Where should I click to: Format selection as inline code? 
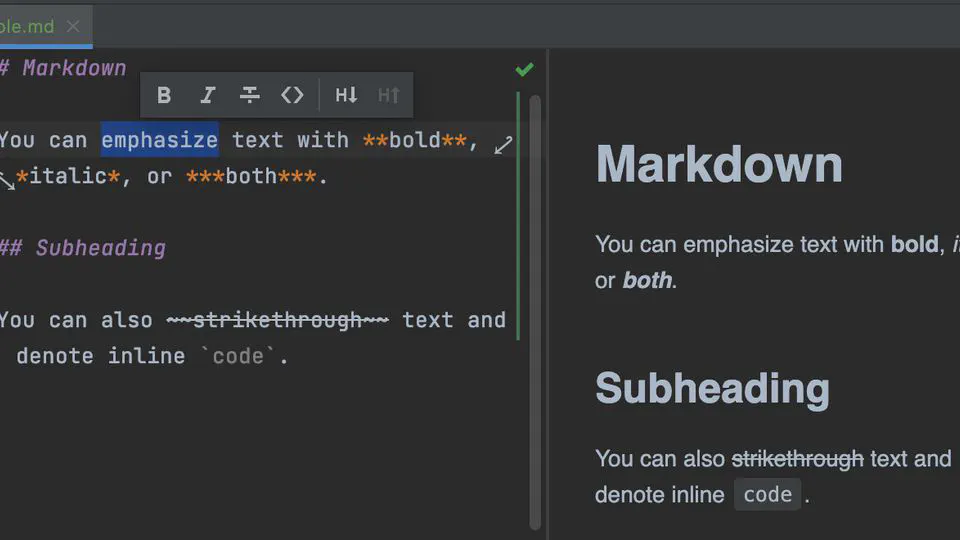click(292, 95)
